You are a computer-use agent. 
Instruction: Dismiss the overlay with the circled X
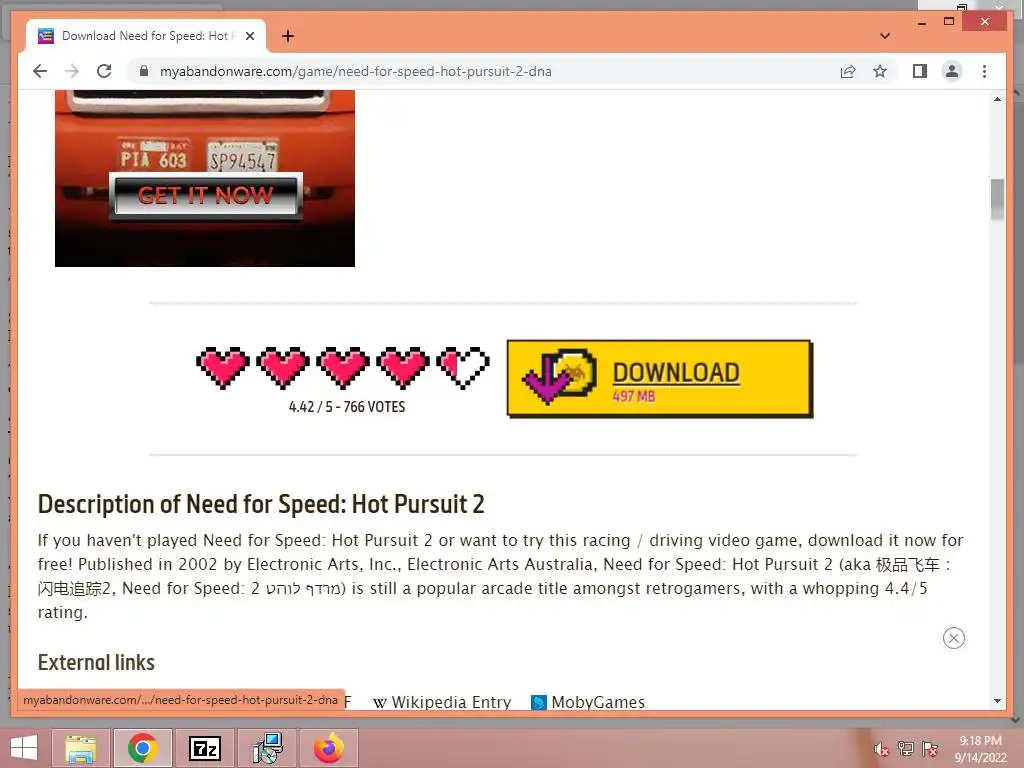pyautogui.click(x=953, y=638)
